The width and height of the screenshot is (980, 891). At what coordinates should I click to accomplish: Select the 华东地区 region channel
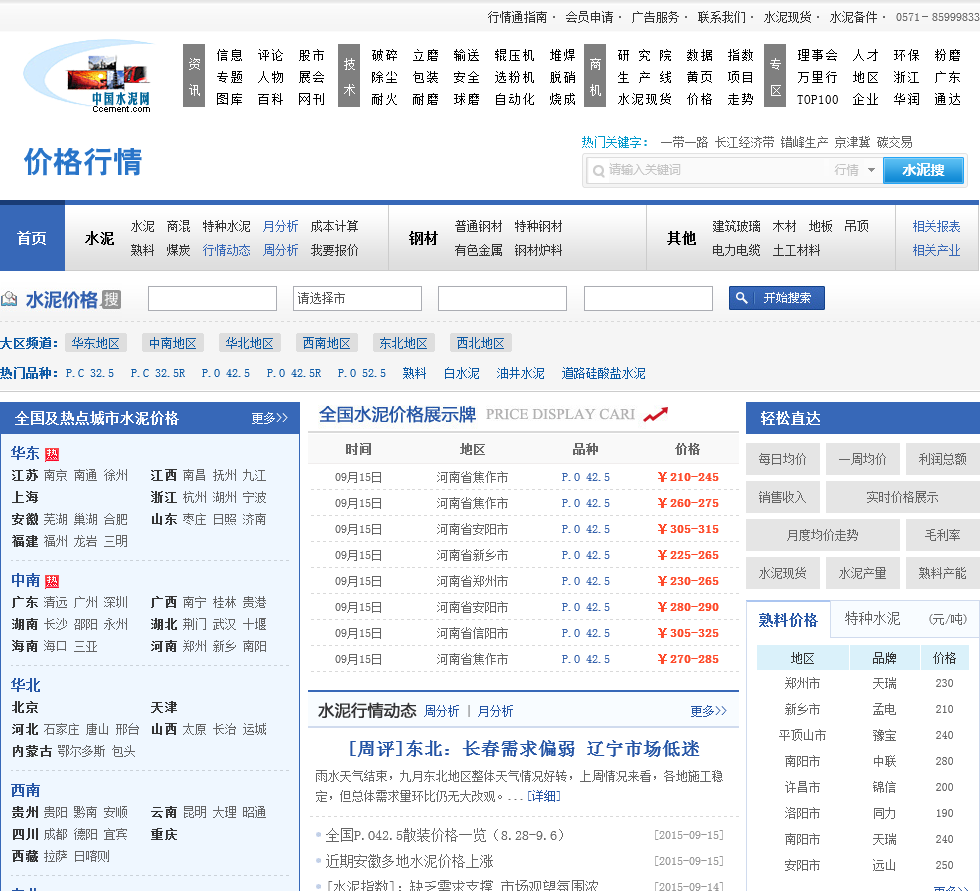(x=96, y=343)
